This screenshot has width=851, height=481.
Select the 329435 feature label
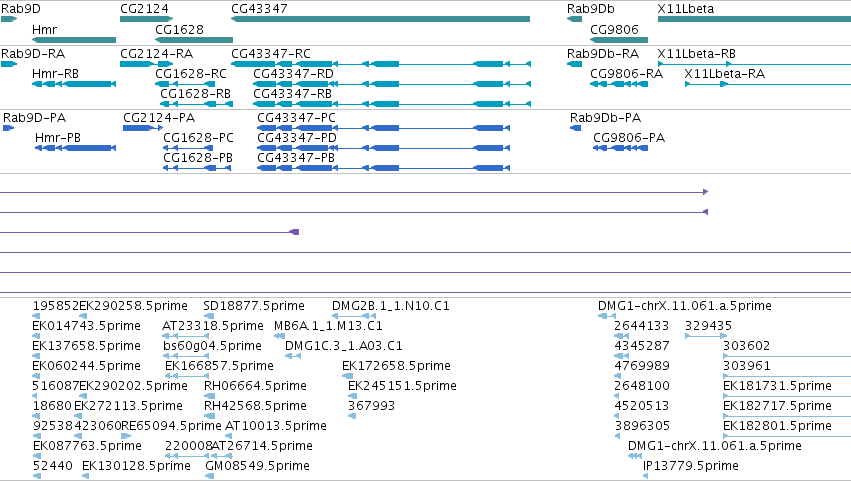[708, 326]
